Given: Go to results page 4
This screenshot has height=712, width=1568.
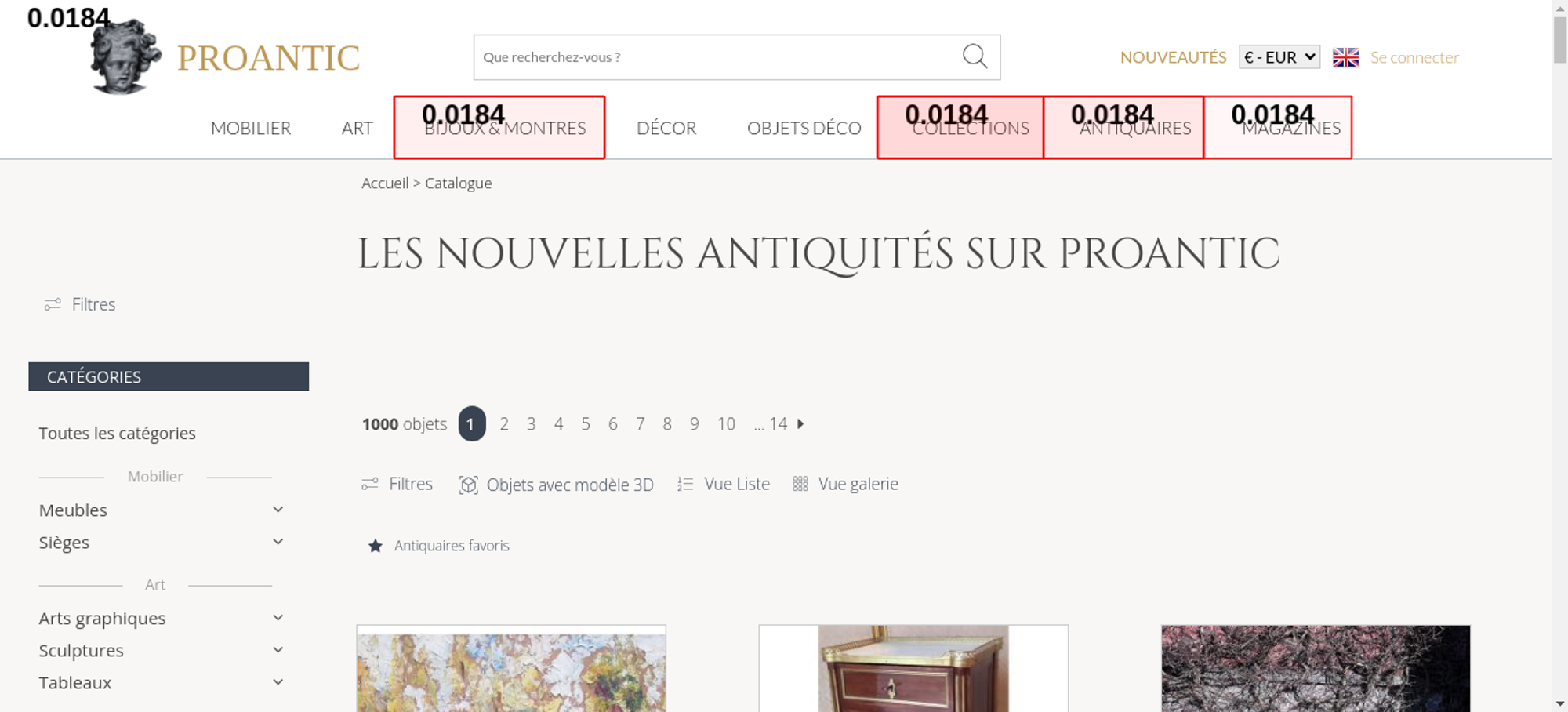Looking at the screenshot, I should pyautogui.click(x=558, y=424).
